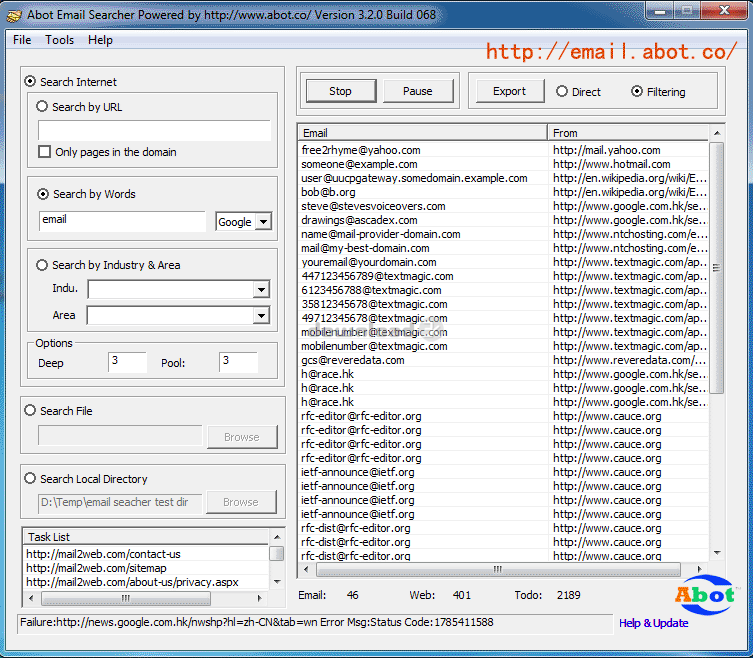Click the search words field containing email
Viewport: 753px width, 658px height.
[x=122, y=221]
